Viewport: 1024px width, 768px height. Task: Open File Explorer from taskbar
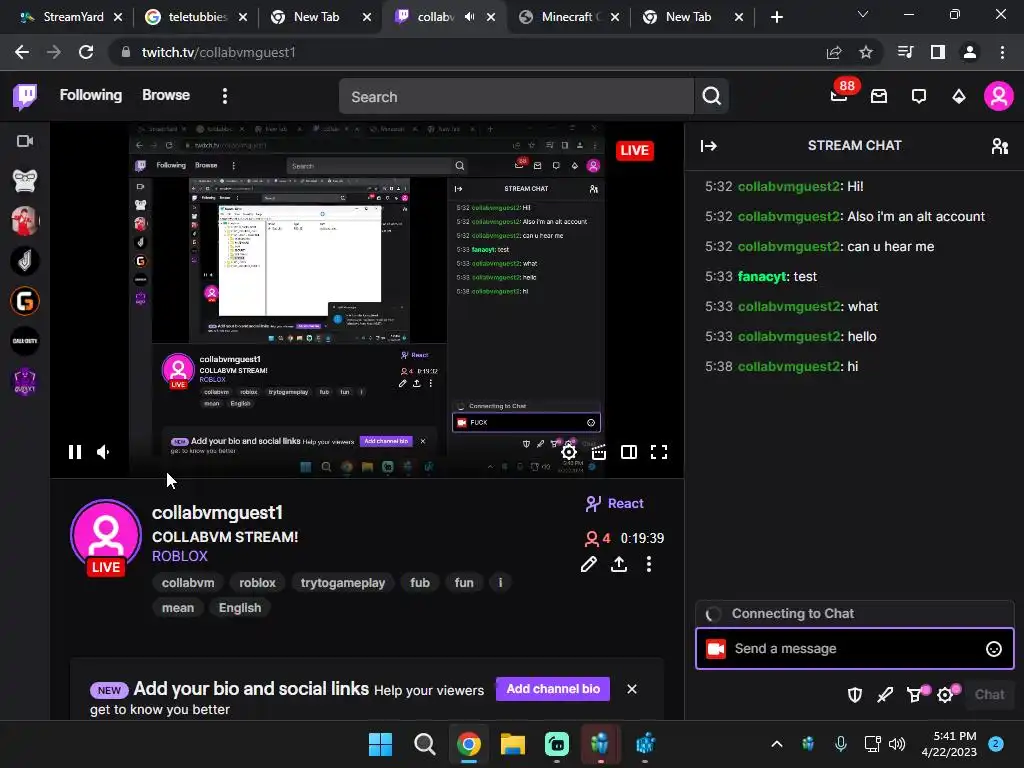513,744
